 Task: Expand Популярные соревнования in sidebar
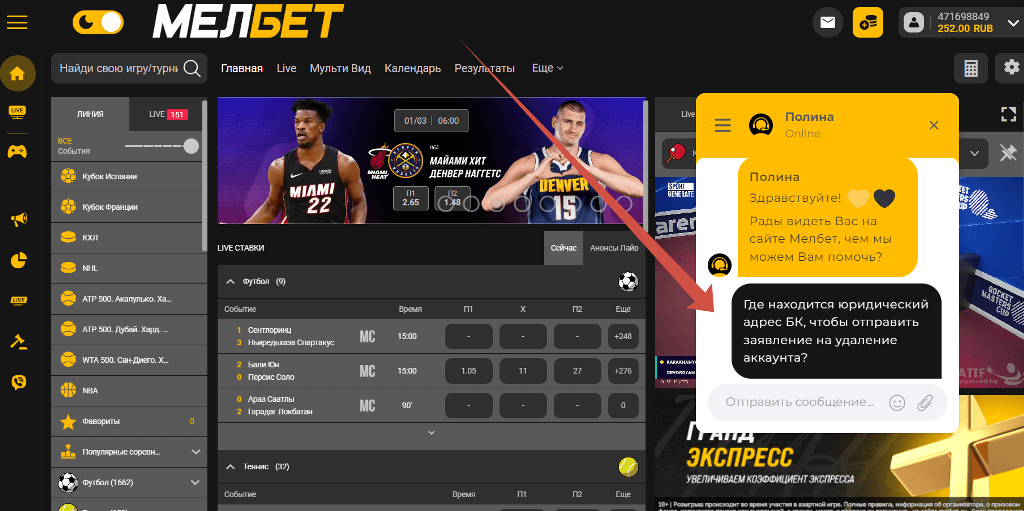point(195,452)
